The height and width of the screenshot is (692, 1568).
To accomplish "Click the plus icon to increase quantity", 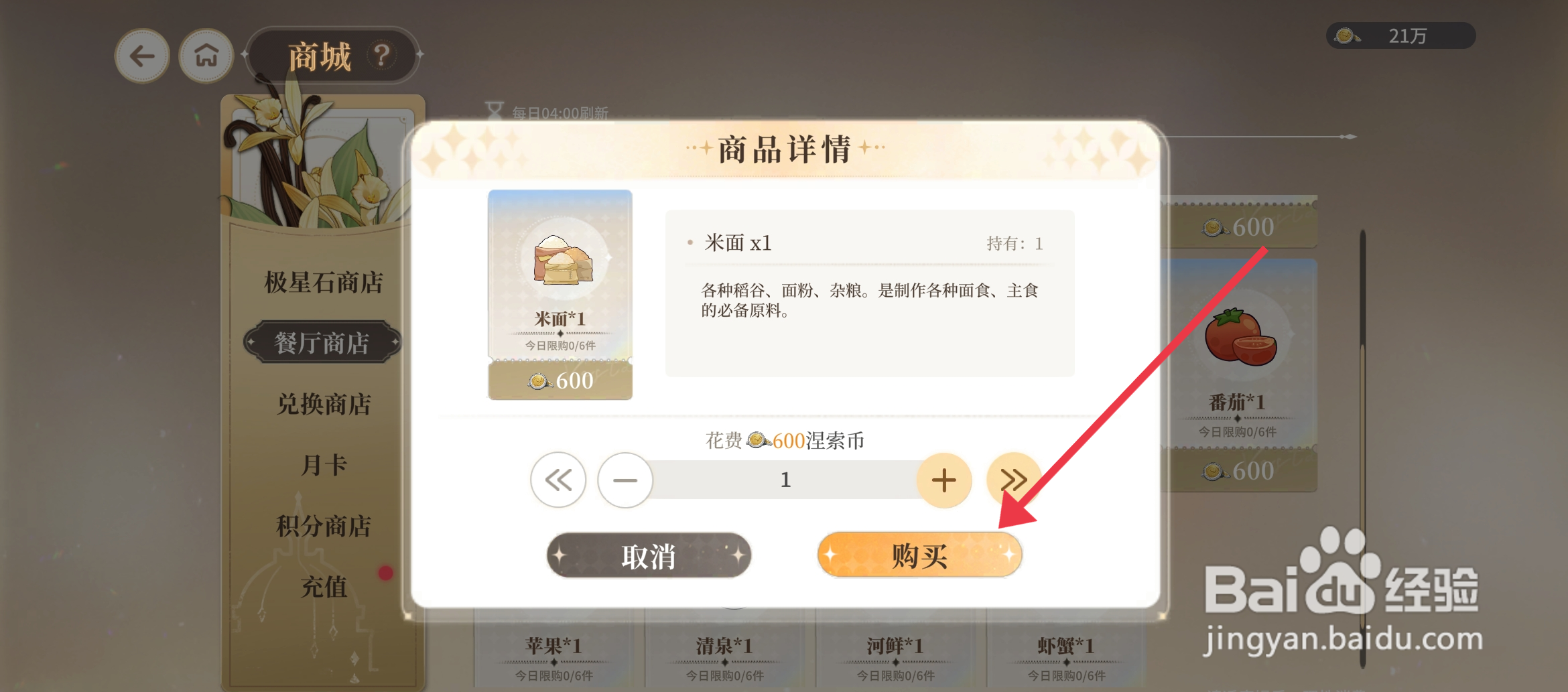I will (x=944, y=480).
